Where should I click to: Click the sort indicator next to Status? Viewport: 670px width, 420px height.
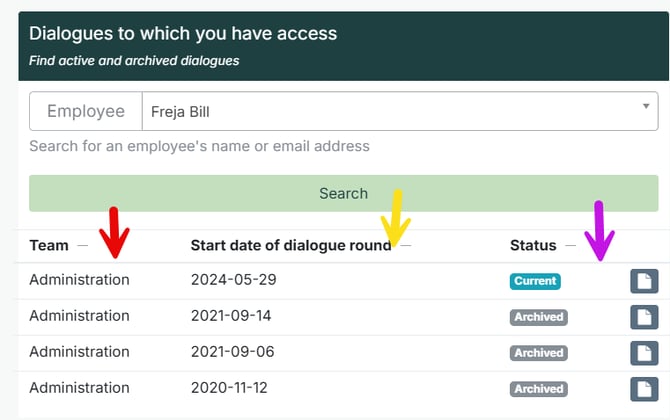(570, 246)
